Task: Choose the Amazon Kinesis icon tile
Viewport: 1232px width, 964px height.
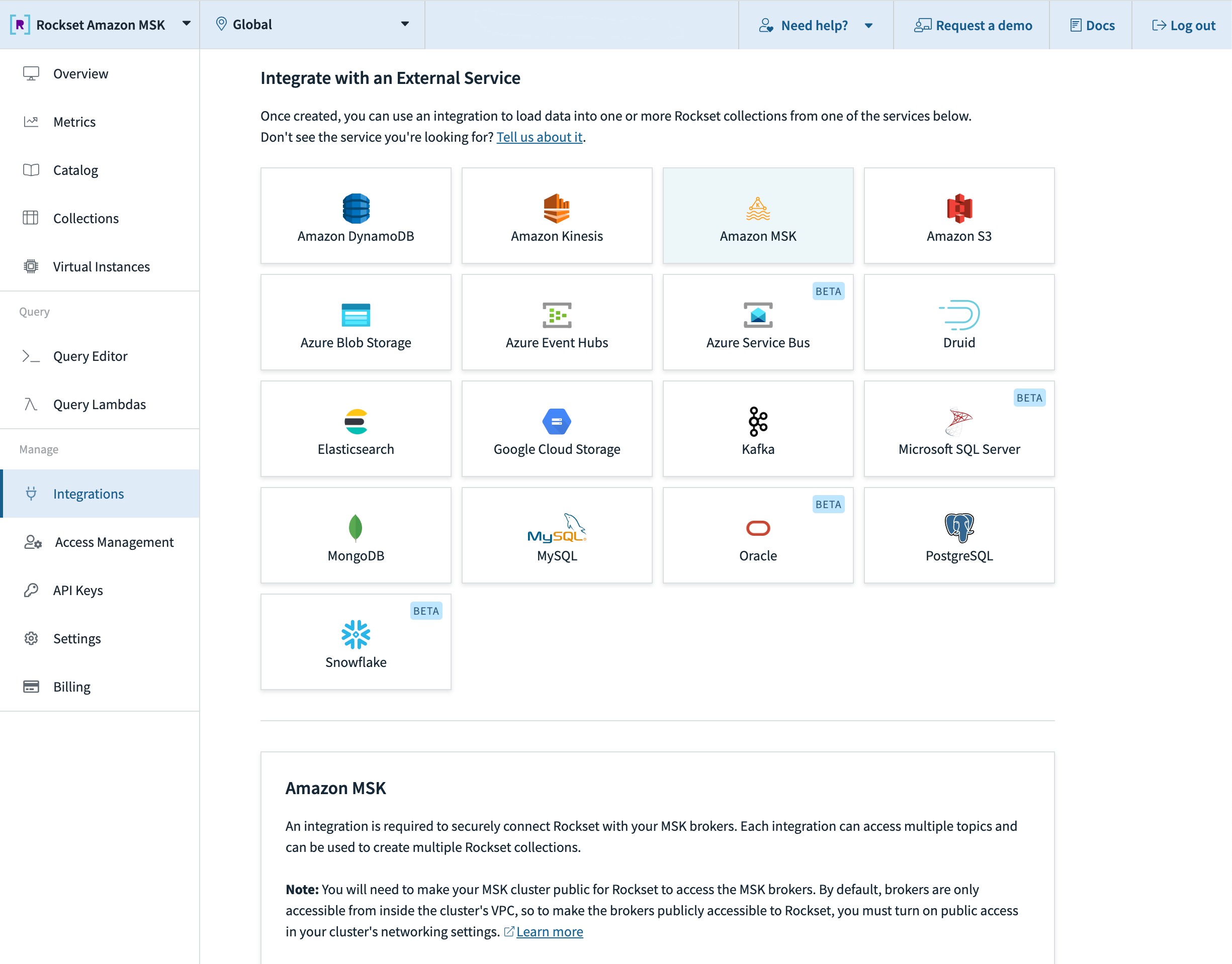Action: pyautogui.click(x=556, y=208)
